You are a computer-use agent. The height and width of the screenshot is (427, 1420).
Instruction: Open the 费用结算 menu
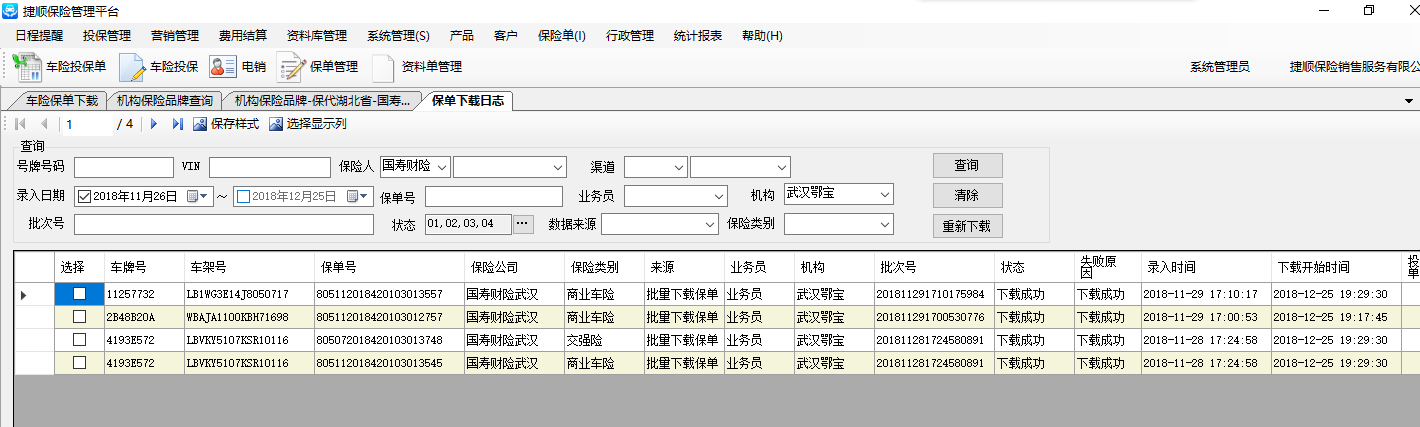tap(243, 36)
